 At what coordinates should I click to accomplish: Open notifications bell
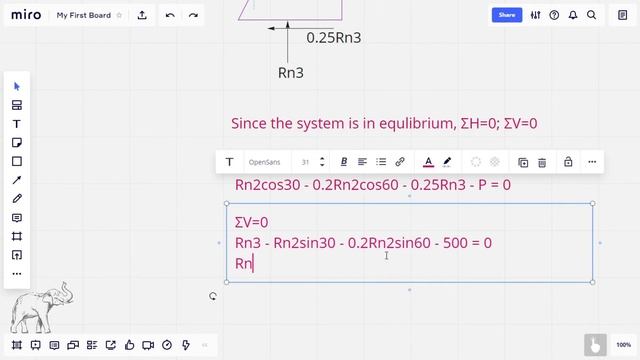[x=573, y=15]
